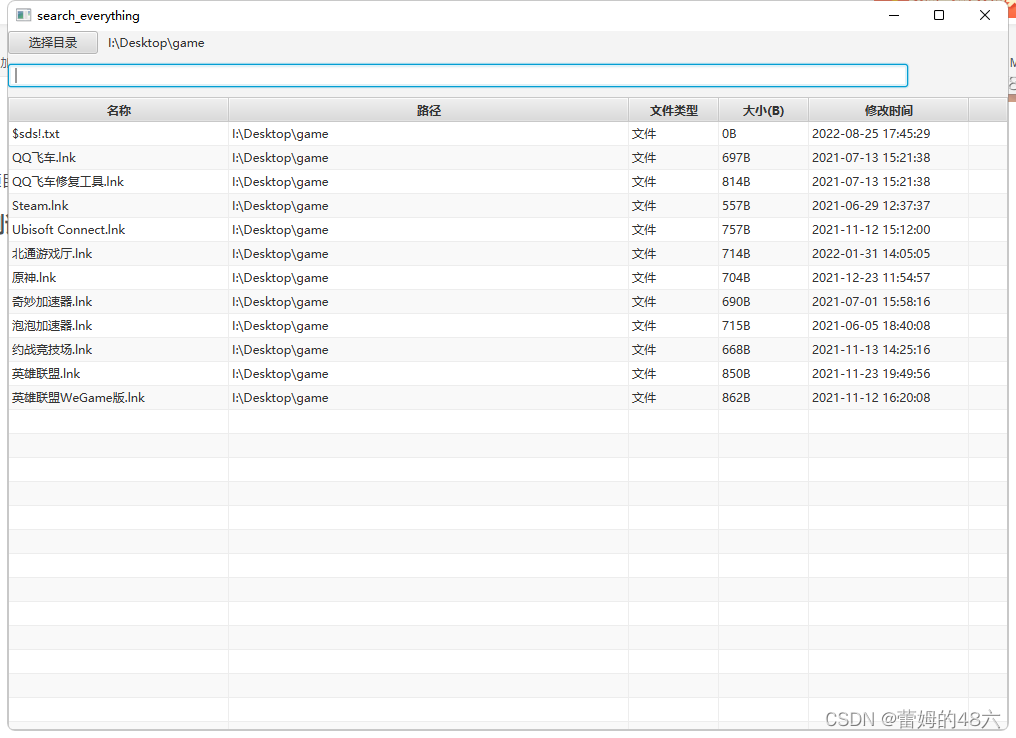The height and width of the screenshot is (738, 1016).
Task: Sort by the 路径 column header
Action: 428,110
